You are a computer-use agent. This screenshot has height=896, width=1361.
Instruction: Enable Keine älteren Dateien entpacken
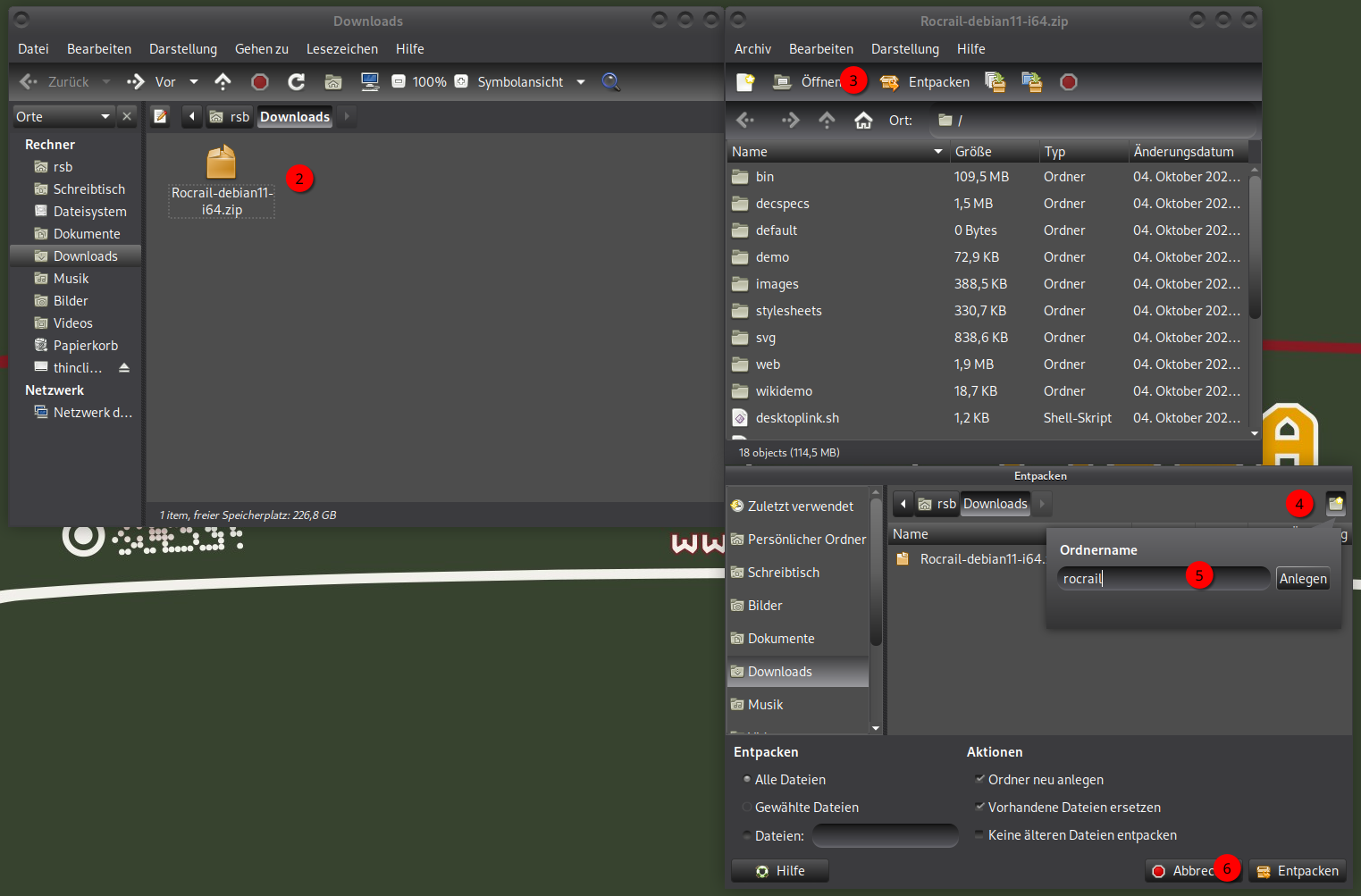click(979, 835)
